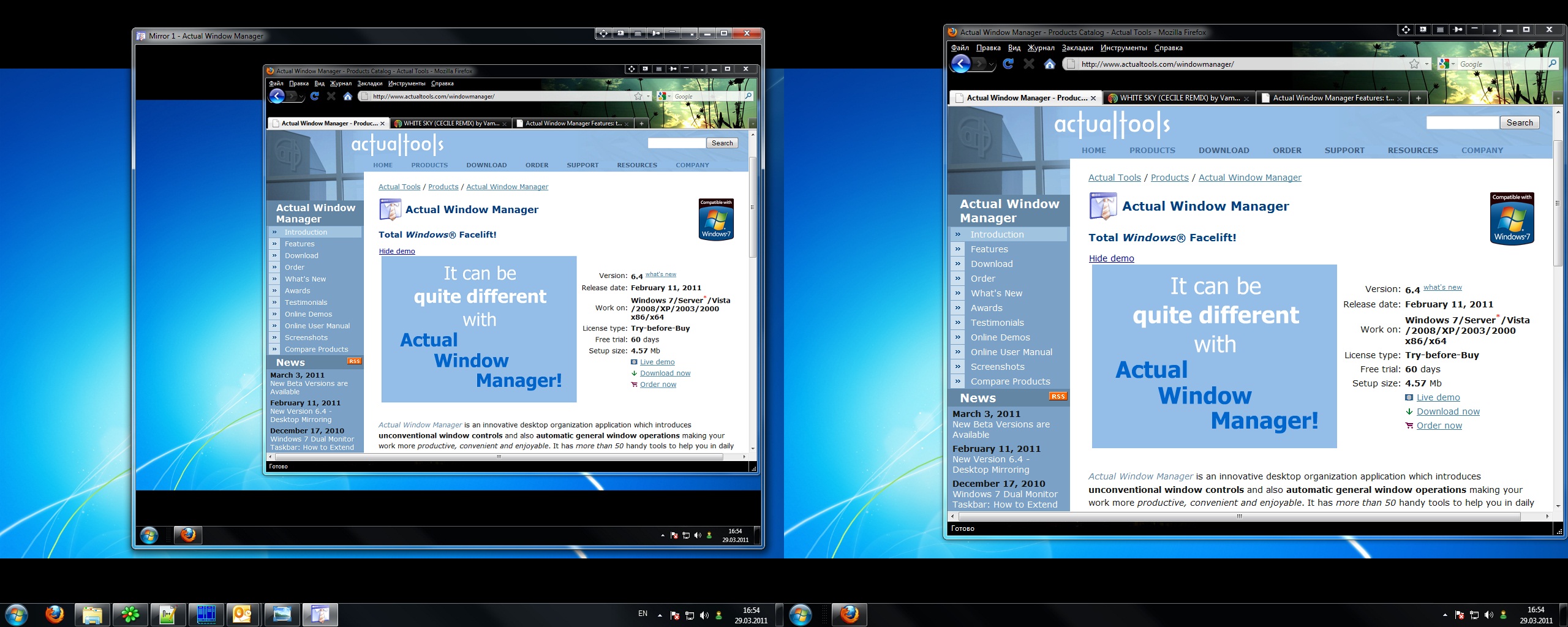Show hidden tray icons on left taskbar
This screenshot has height=627, width=1568.
point(660,615)
